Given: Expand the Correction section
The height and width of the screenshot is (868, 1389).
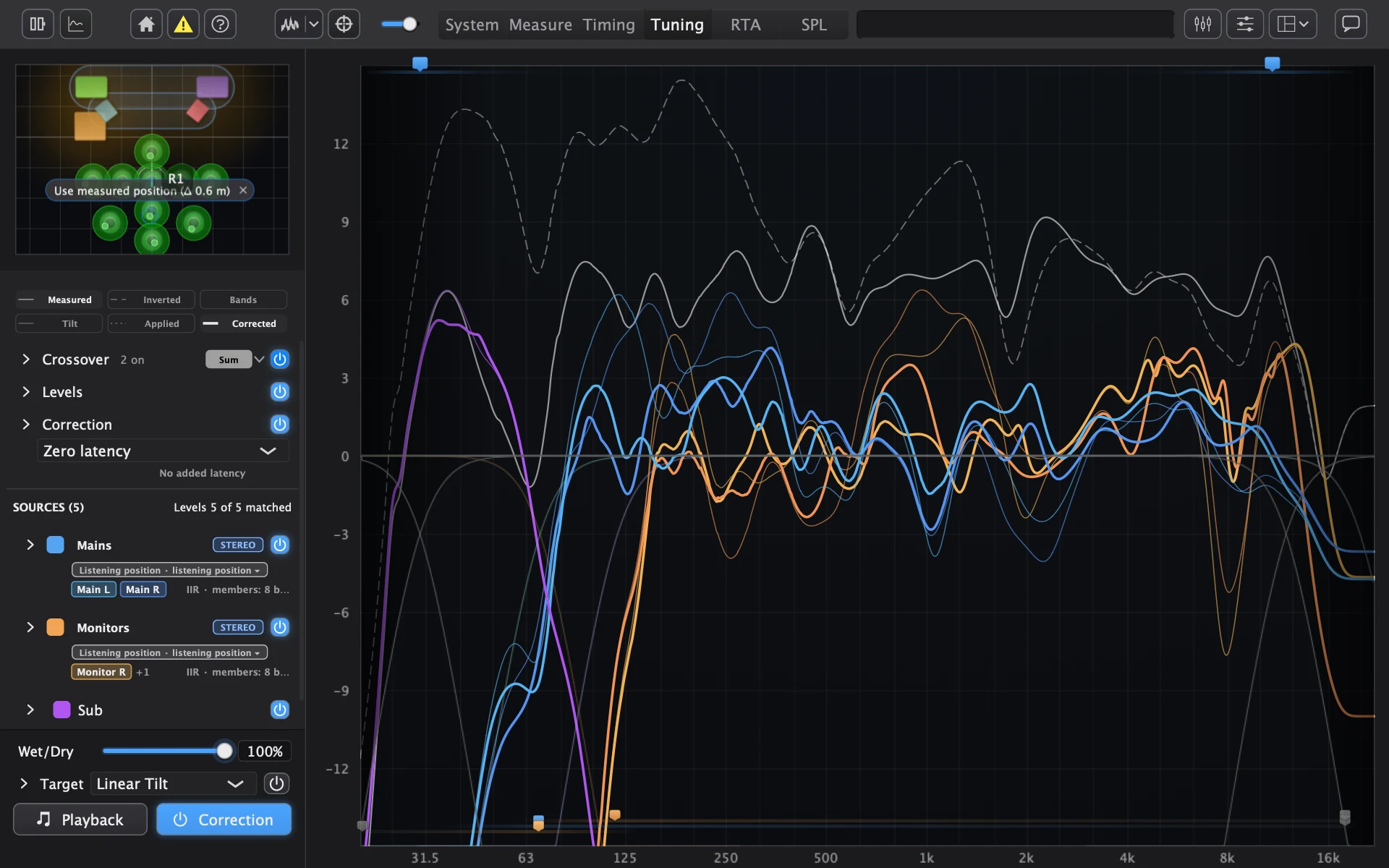Looking at the screenshot, I should pyautogui.click(x=26, y=425).
